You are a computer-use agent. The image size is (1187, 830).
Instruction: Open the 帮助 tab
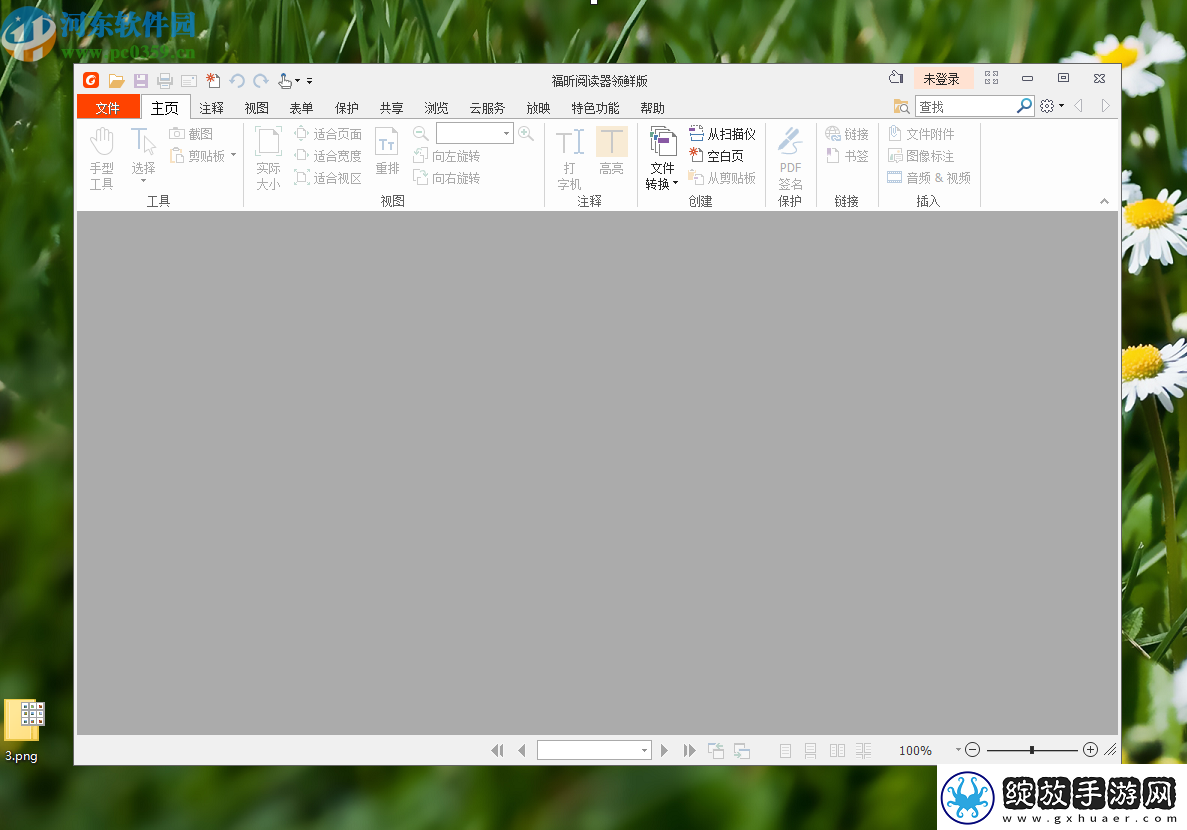(x=653, y=108)
